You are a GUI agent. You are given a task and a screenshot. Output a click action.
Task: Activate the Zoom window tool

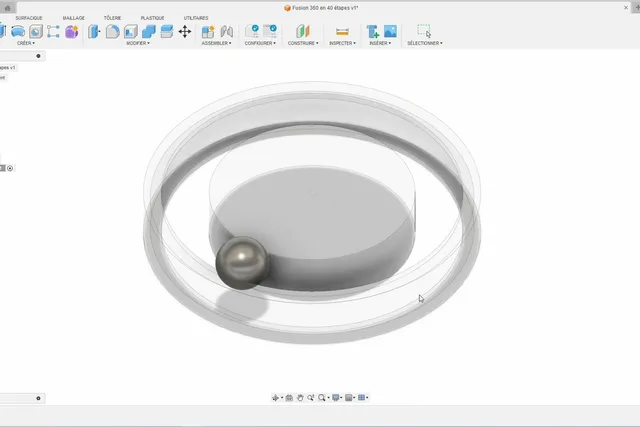(x=311, y=398)
